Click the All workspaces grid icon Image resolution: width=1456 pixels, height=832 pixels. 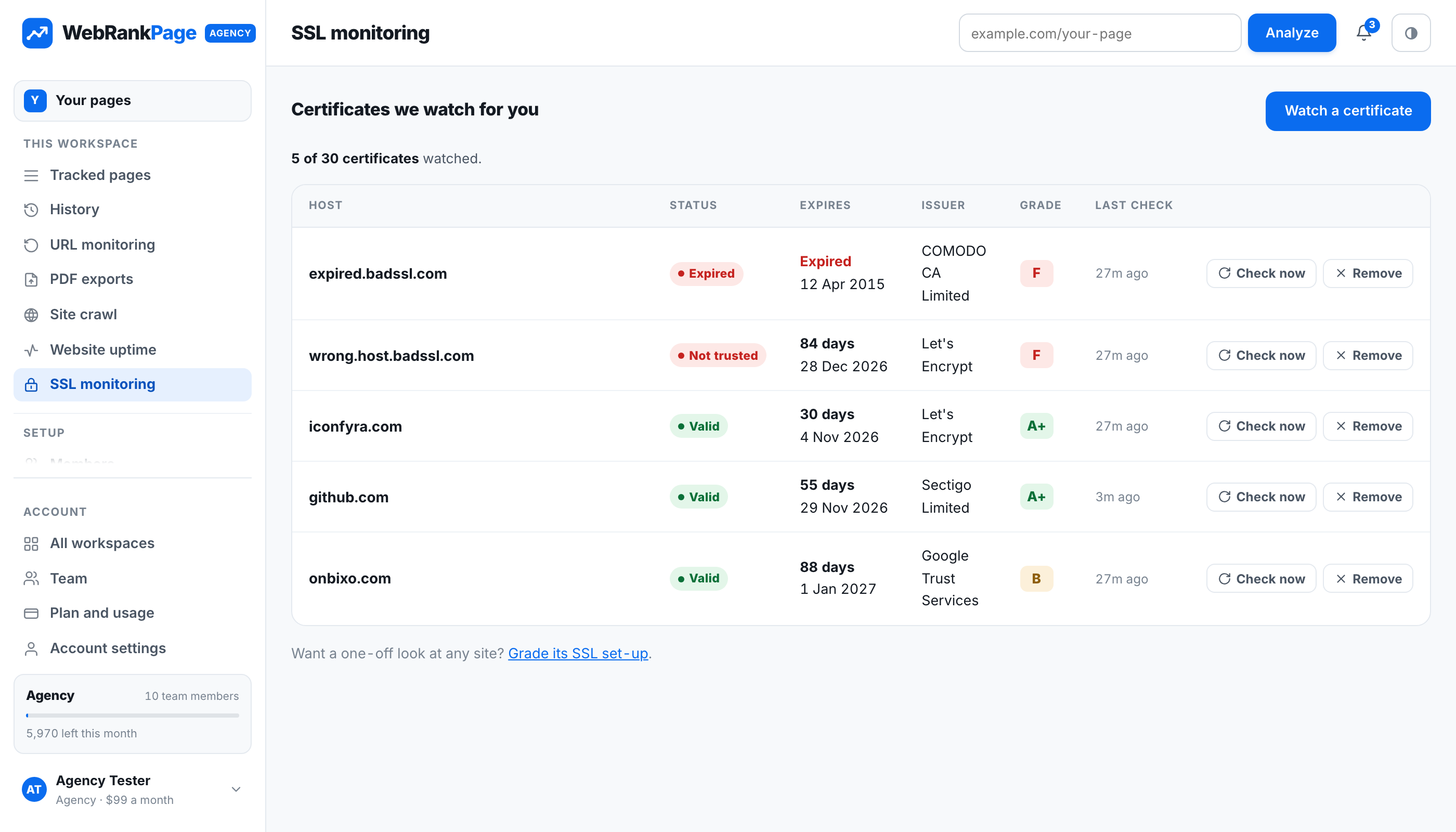point(31,543)
